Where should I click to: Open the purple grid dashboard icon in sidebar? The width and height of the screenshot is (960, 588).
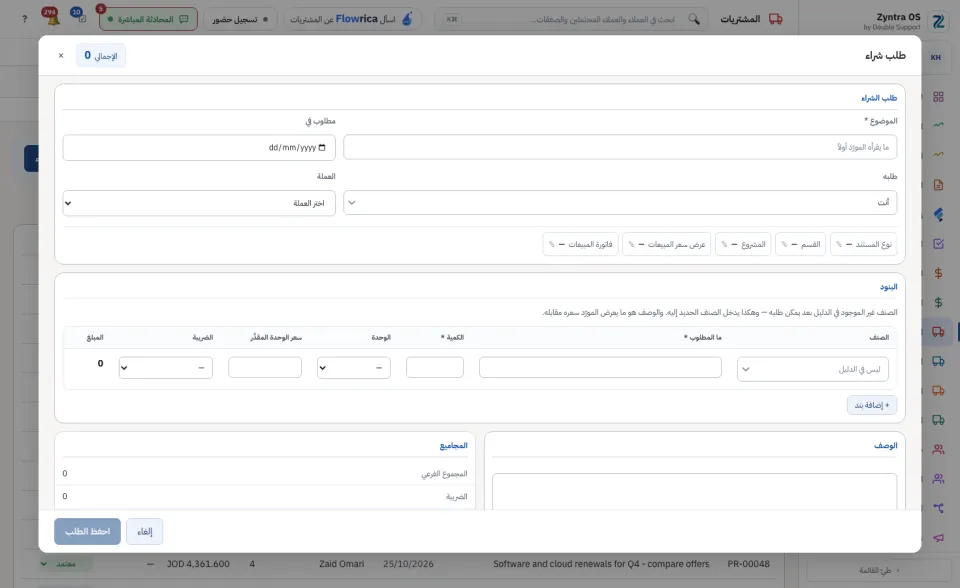click(x=938, y=97)
